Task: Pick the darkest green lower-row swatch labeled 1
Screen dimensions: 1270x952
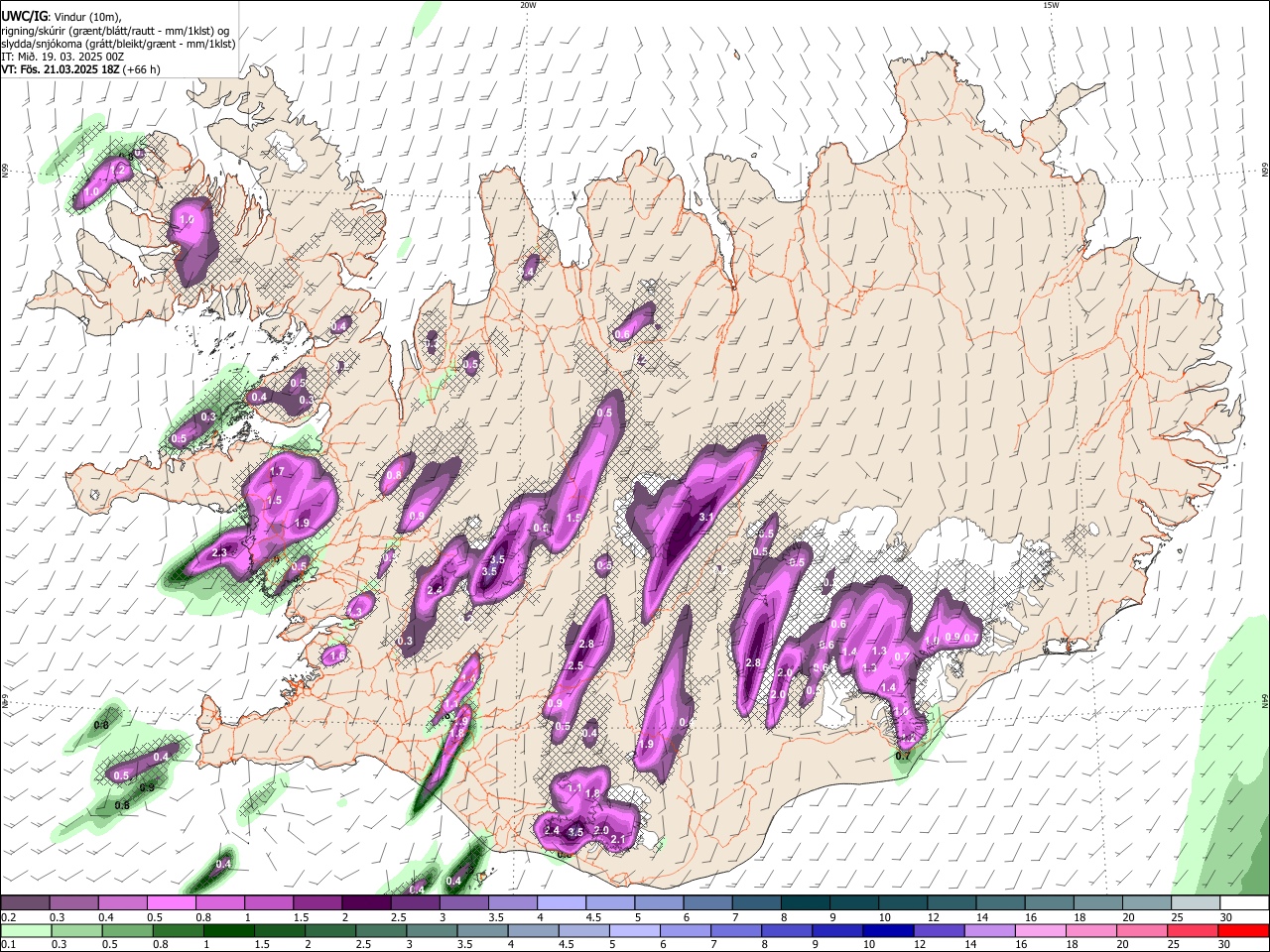Action: click(x=228, y=930)
